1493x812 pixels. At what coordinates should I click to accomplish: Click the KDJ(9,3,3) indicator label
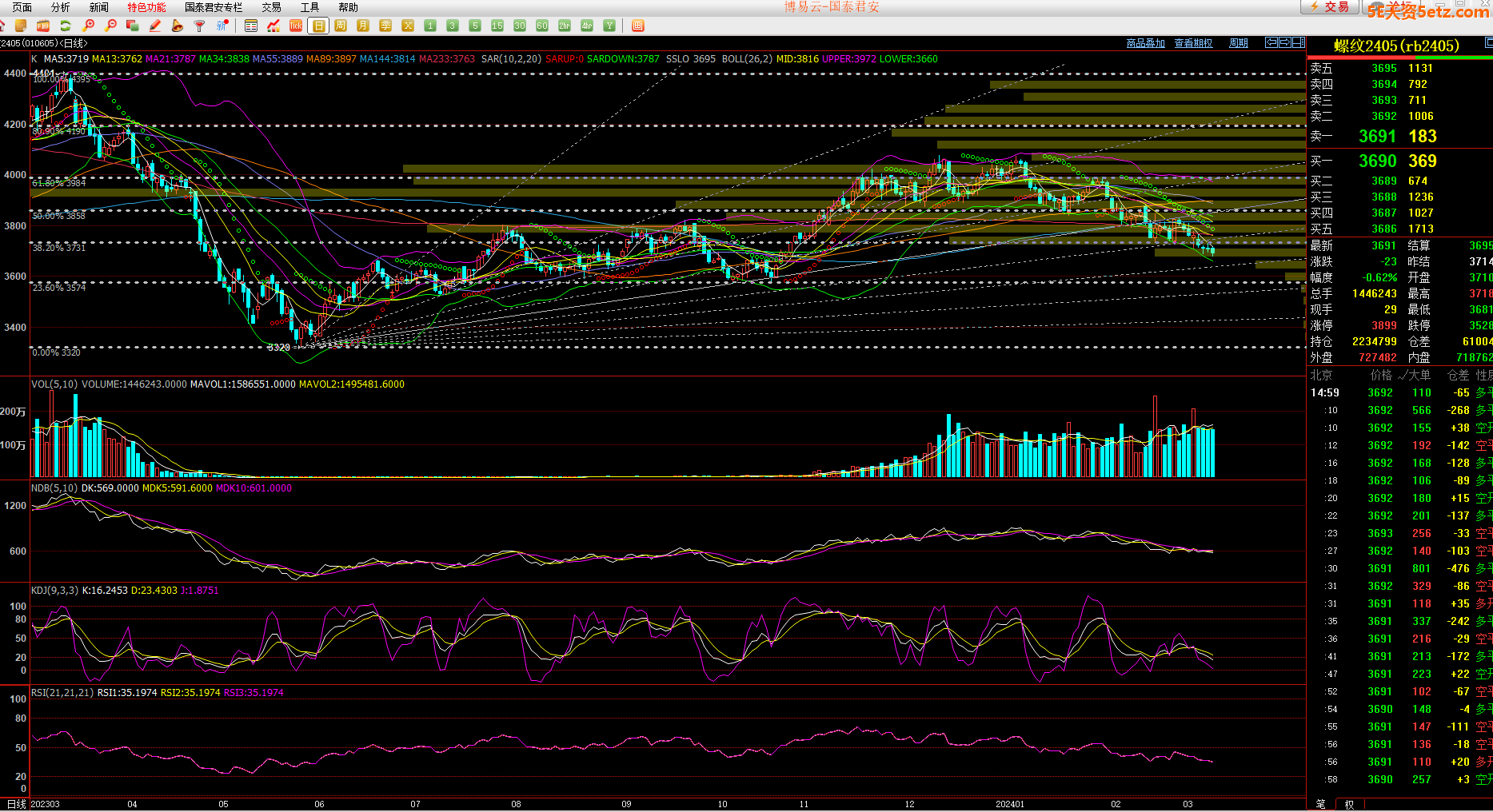[x=54, y=591]
